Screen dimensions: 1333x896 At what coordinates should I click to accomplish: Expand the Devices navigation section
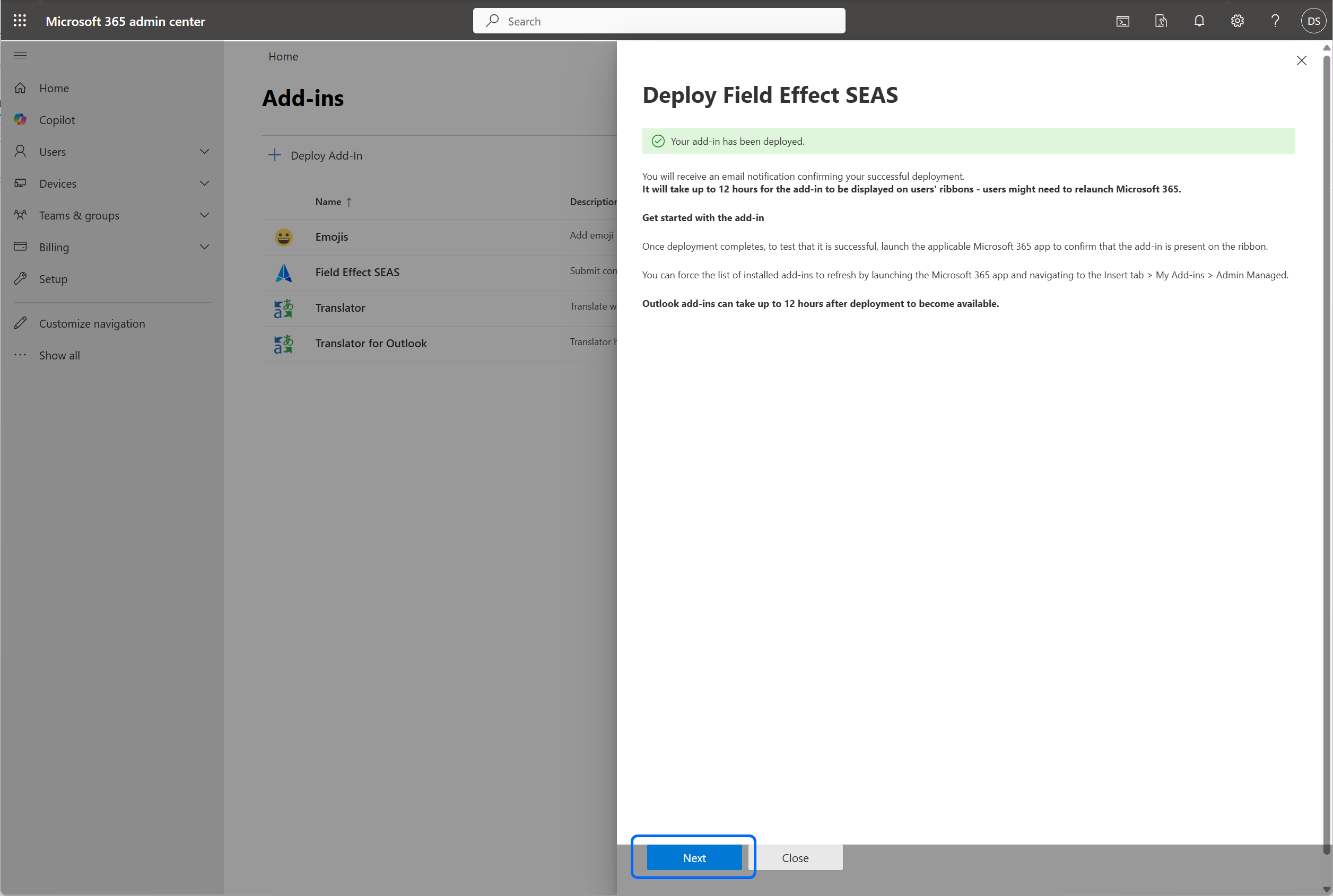pos(204,183)
